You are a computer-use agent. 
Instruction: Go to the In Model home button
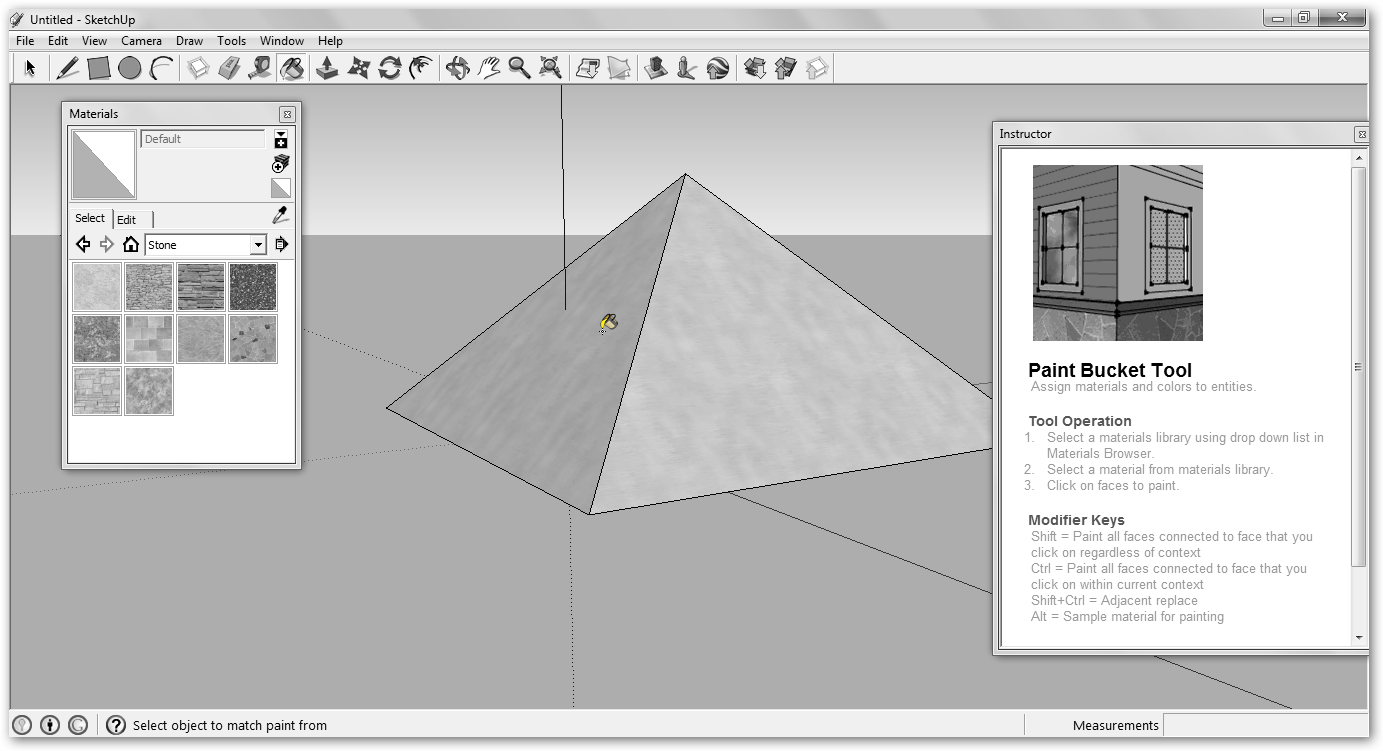tap(130, 245)
